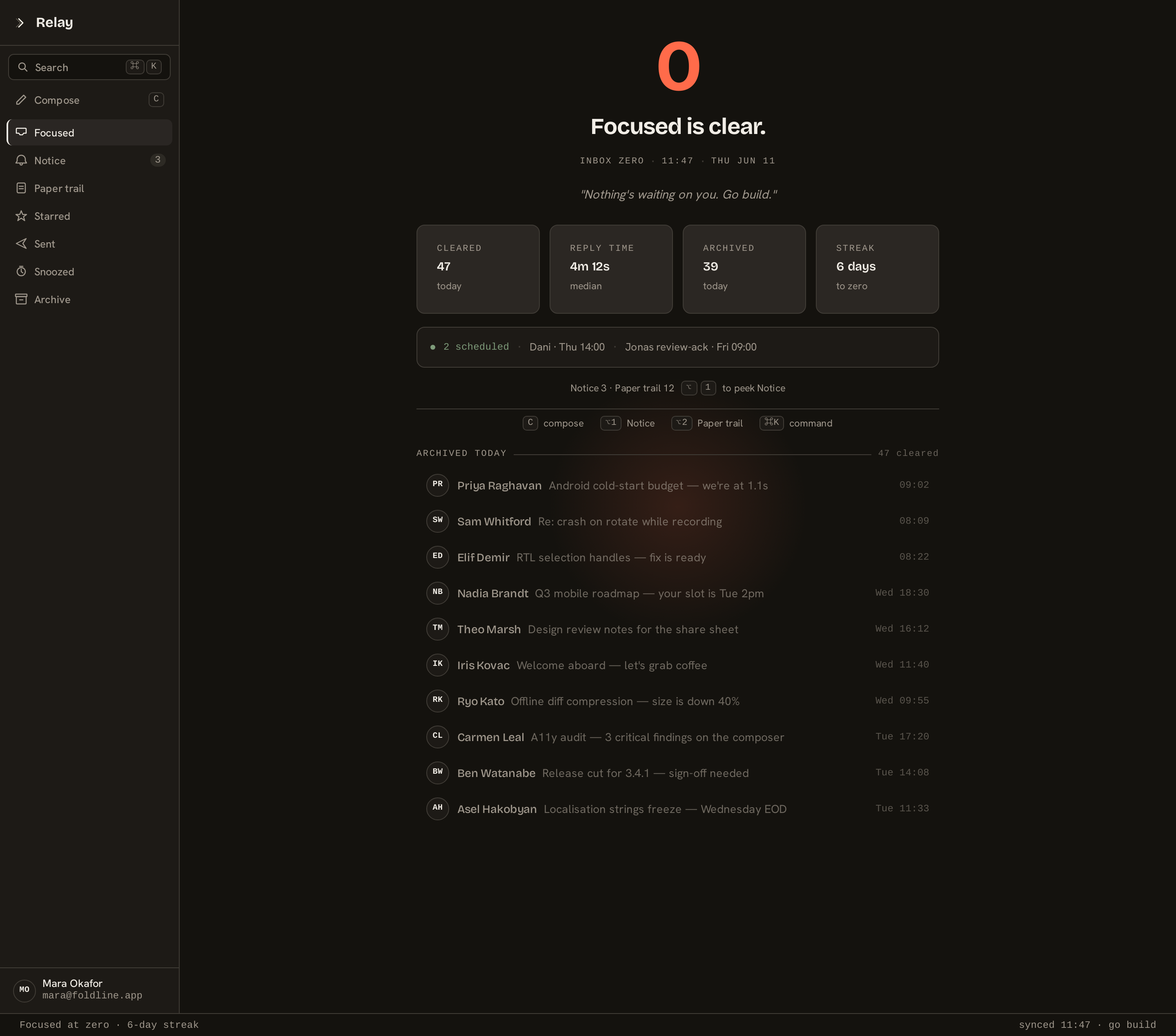Click the Paper trail document icon
The height and width of the screenshot is (1036, 1176).
[x=21, y=188]
